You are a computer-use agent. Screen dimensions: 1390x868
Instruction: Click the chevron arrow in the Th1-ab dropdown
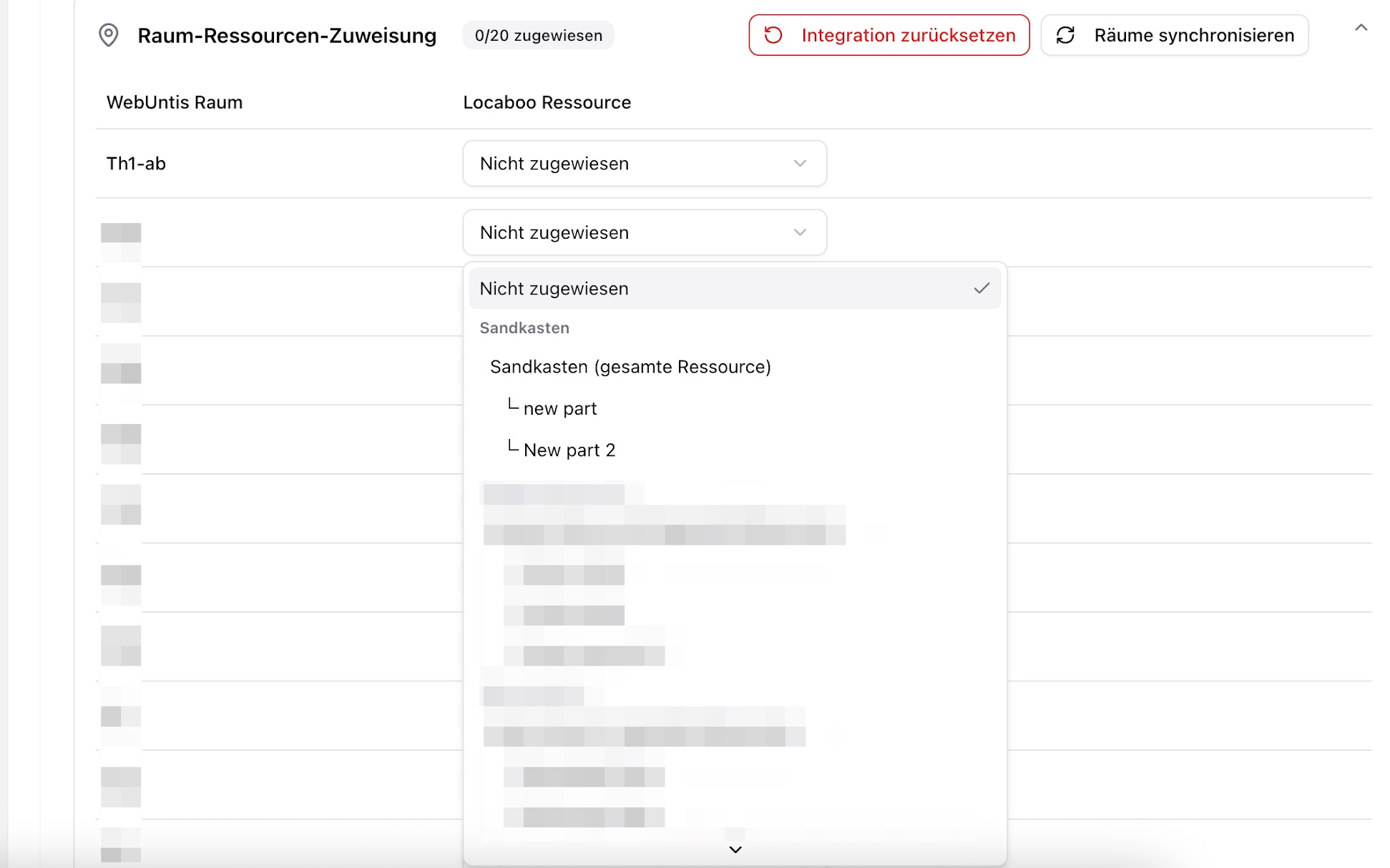click(800, 164)
